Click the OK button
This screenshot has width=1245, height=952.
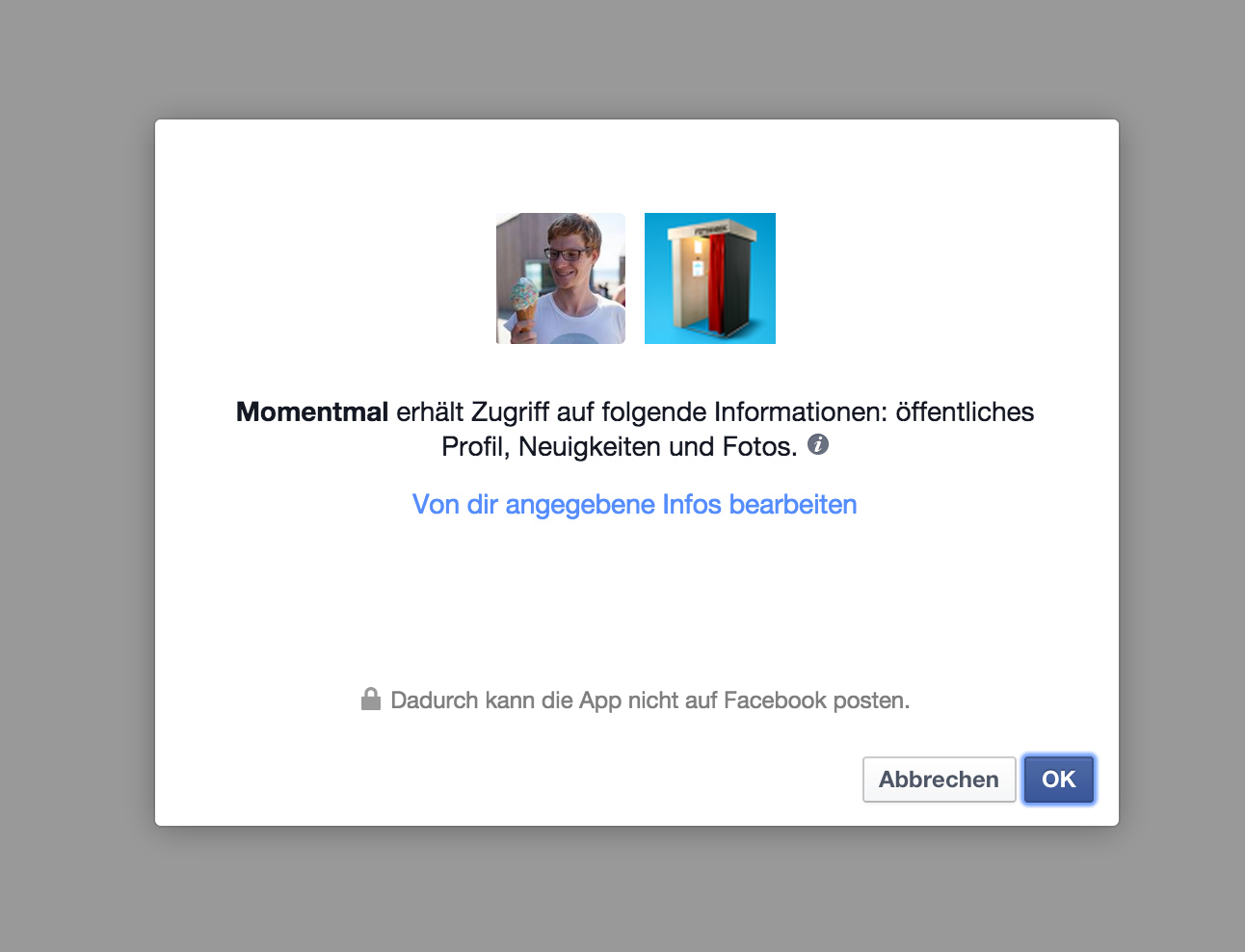tap(1058, 780)
